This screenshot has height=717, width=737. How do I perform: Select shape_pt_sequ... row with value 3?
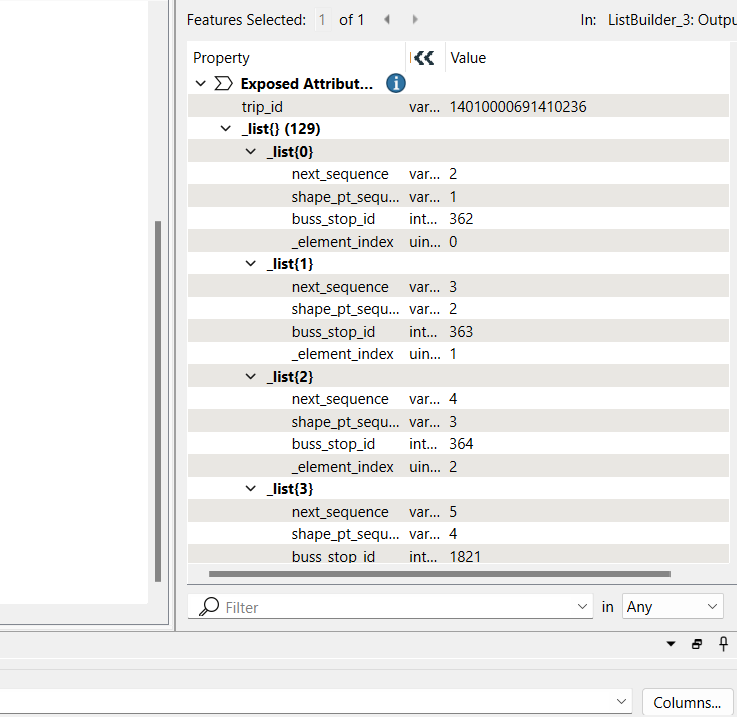point(458,422)
